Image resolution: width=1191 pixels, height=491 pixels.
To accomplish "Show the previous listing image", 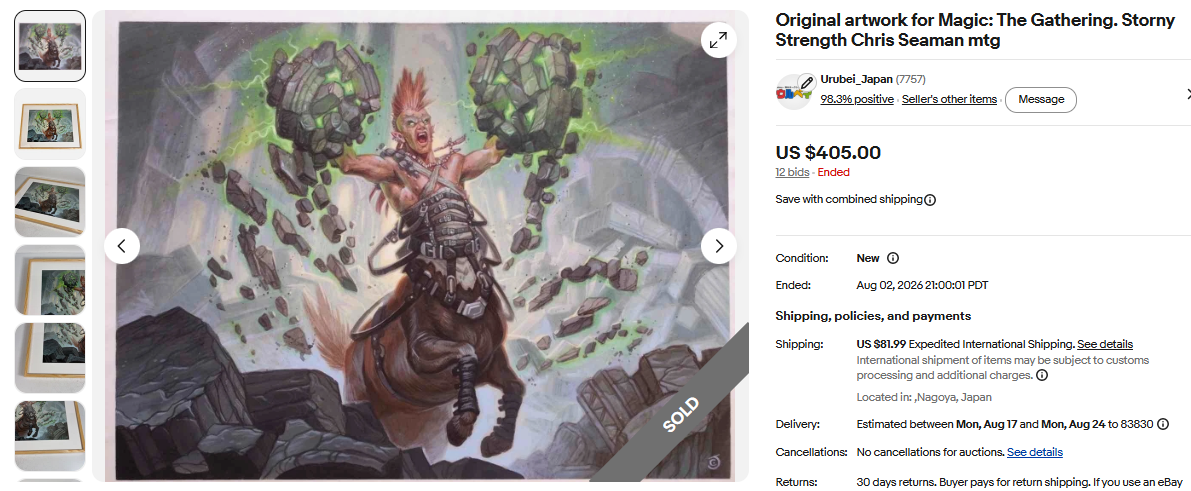I will click(122, 246).
